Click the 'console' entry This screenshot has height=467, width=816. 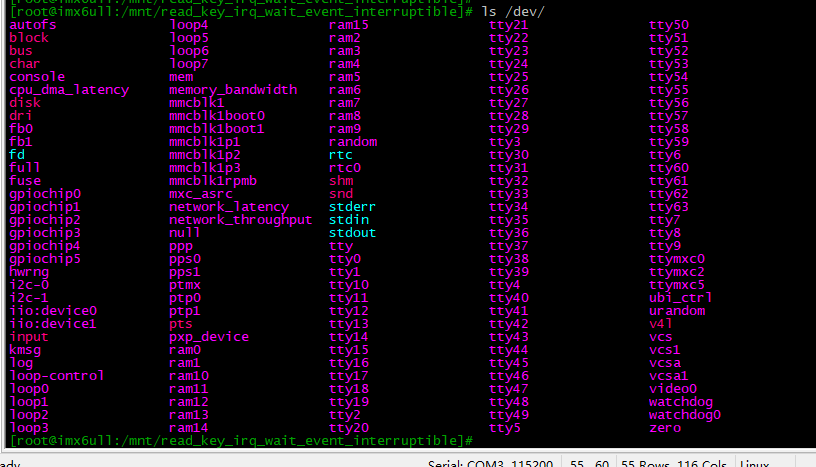pyautogui.click(x=37, y=77)
